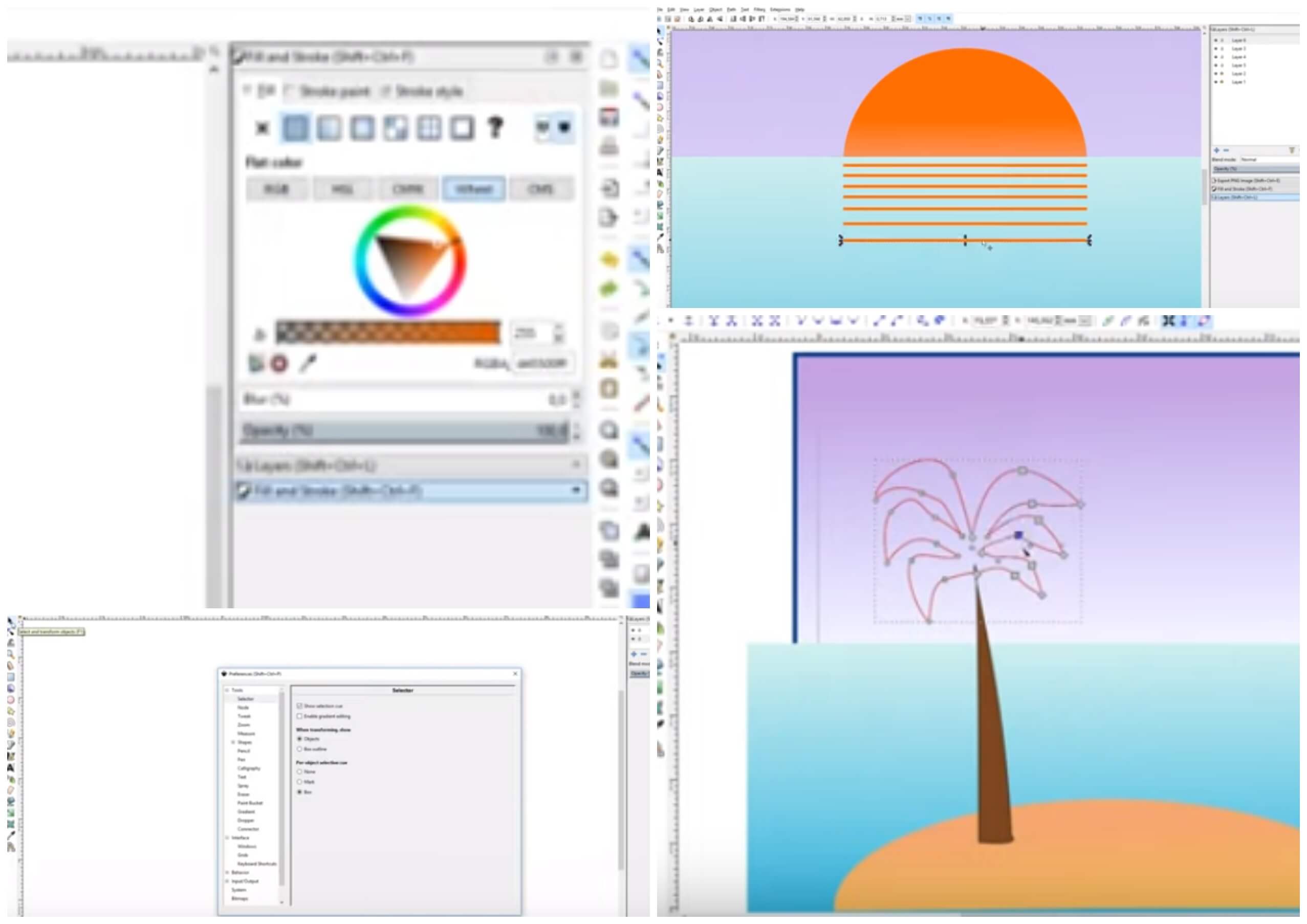Check Enable gradient editing
Screen dimensions: 1307x924
(x=299, y=716)
